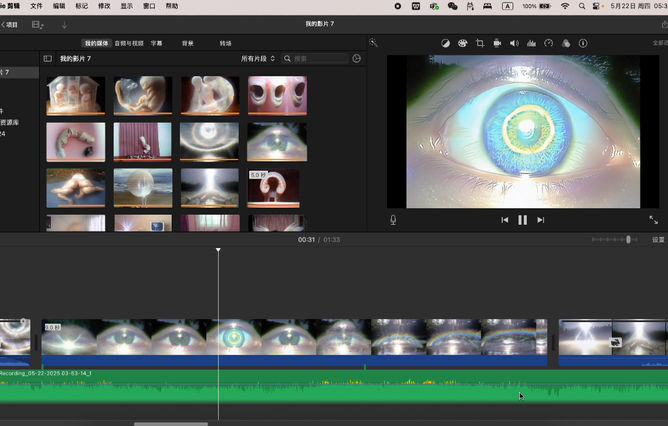Image resolution: width=668 pixels, height=426 pixels.
Task: Open the 修改 menu
Action: (x=104, y=6)
